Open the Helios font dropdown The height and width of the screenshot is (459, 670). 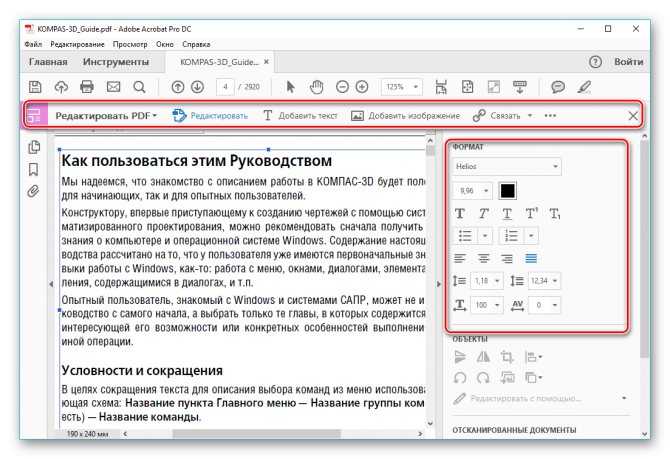[507, 166]
